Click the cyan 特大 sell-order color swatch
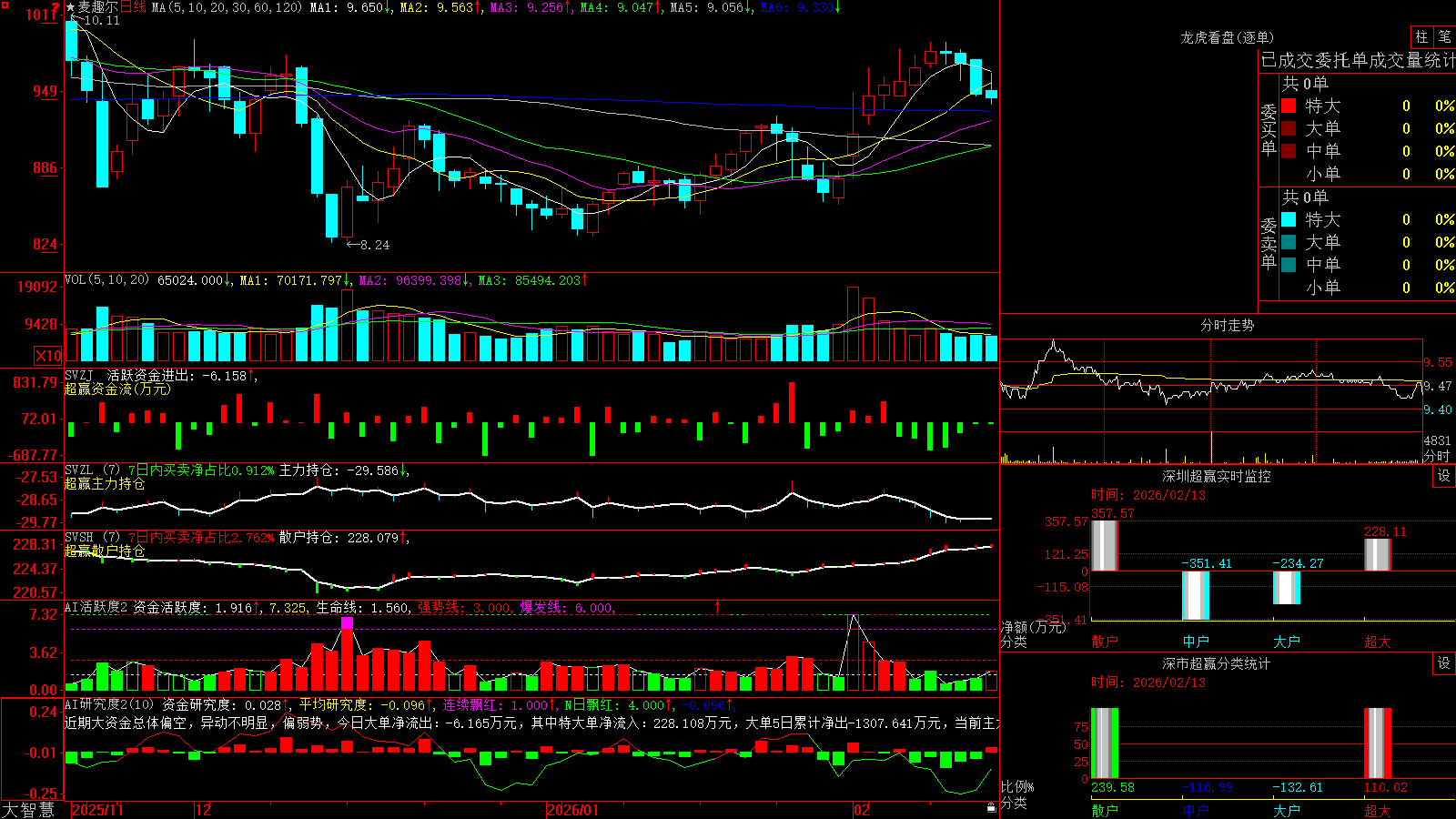This screenshot has width=1456, height=819. 1289,219
